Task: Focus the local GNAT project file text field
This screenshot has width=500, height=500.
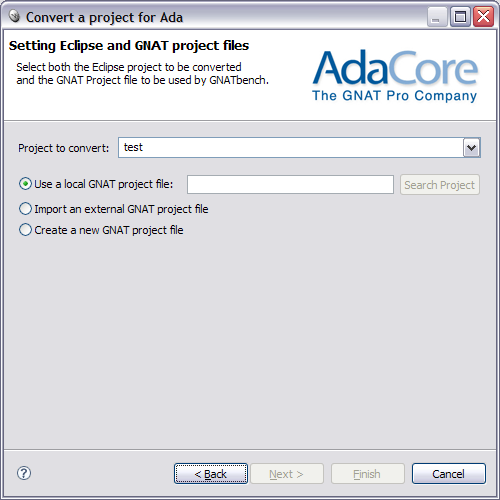Action: pos(290,184)
